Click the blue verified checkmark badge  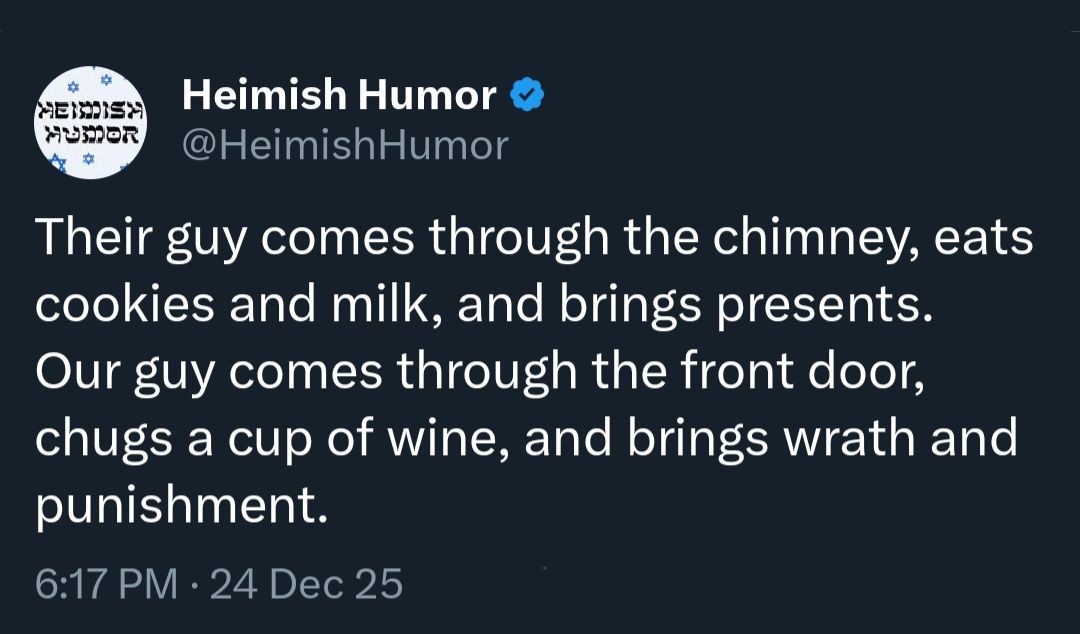(527, 96)
